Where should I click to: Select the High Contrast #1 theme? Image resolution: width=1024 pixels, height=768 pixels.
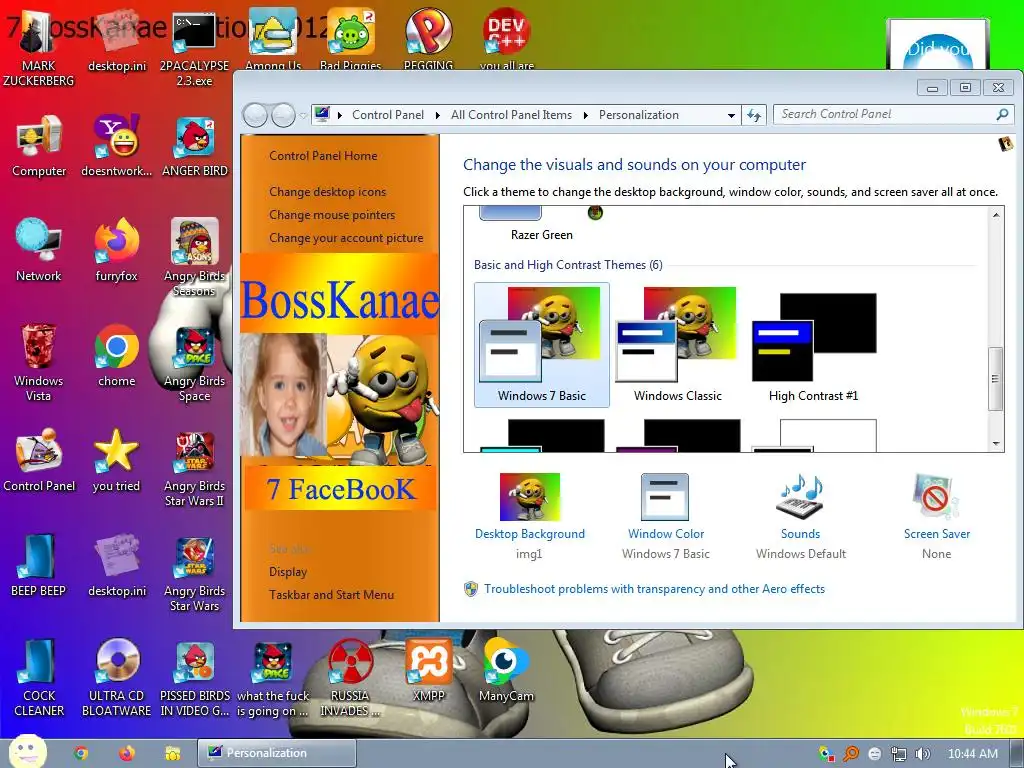point(814,345)
